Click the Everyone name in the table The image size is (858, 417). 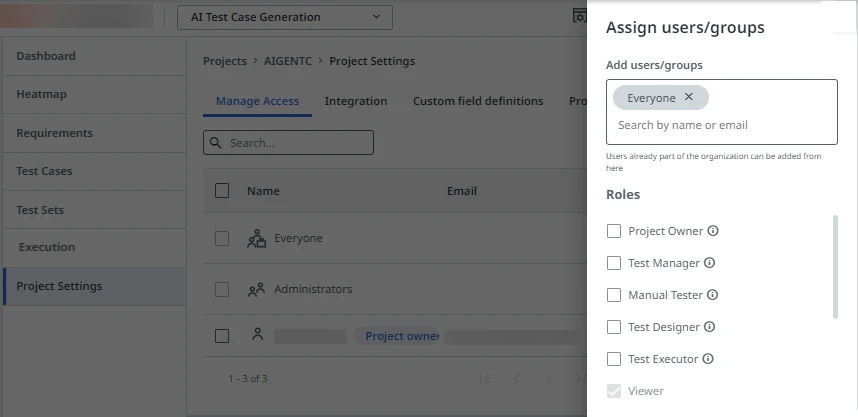click(x=298, y=239)
